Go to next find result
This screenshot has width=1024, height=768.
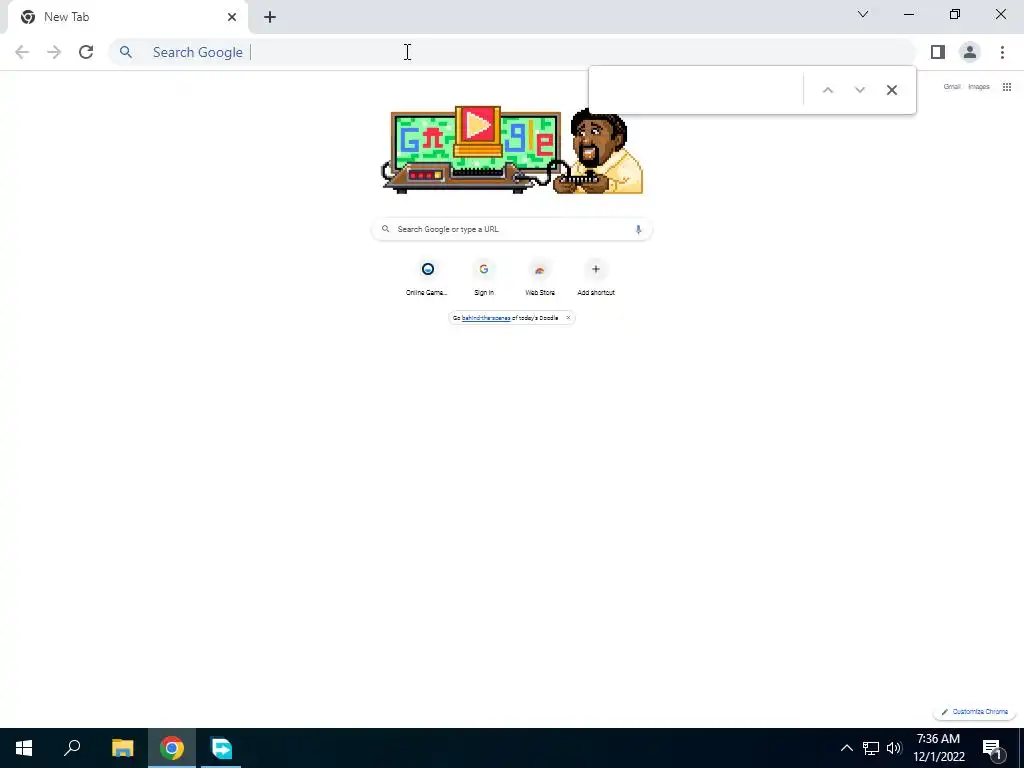[x=859, y=90]
